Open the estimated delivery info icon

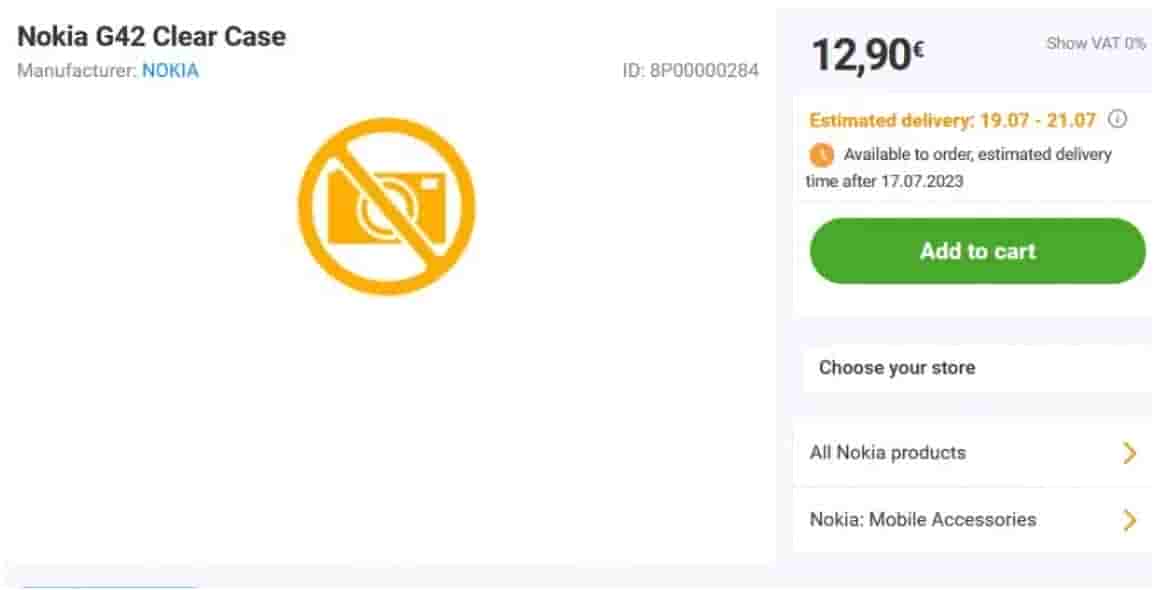(1117, 119)
